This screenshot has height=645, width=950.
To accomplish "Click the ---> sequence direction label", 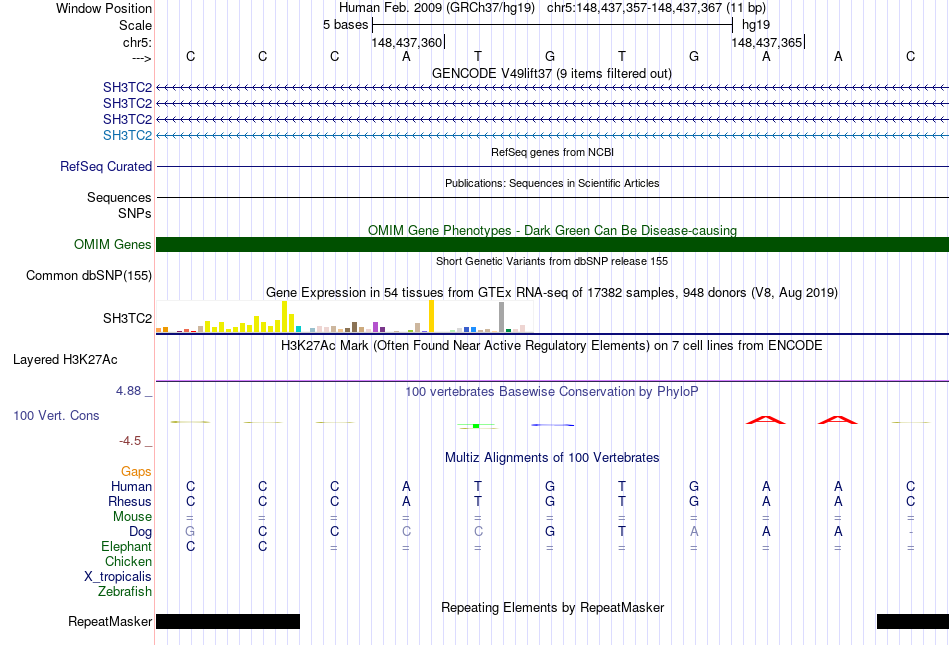I will click(x=141, y=58).
